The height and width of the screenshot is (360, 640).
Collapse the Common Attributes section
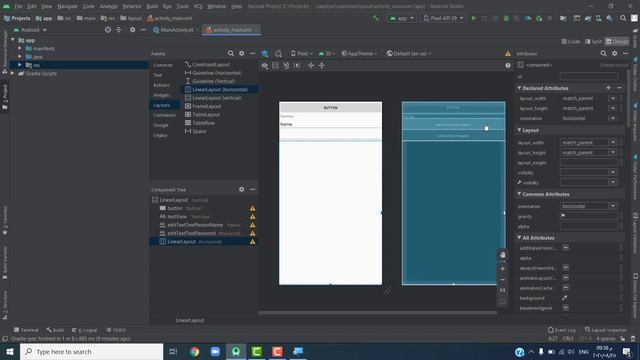(519, 194)
